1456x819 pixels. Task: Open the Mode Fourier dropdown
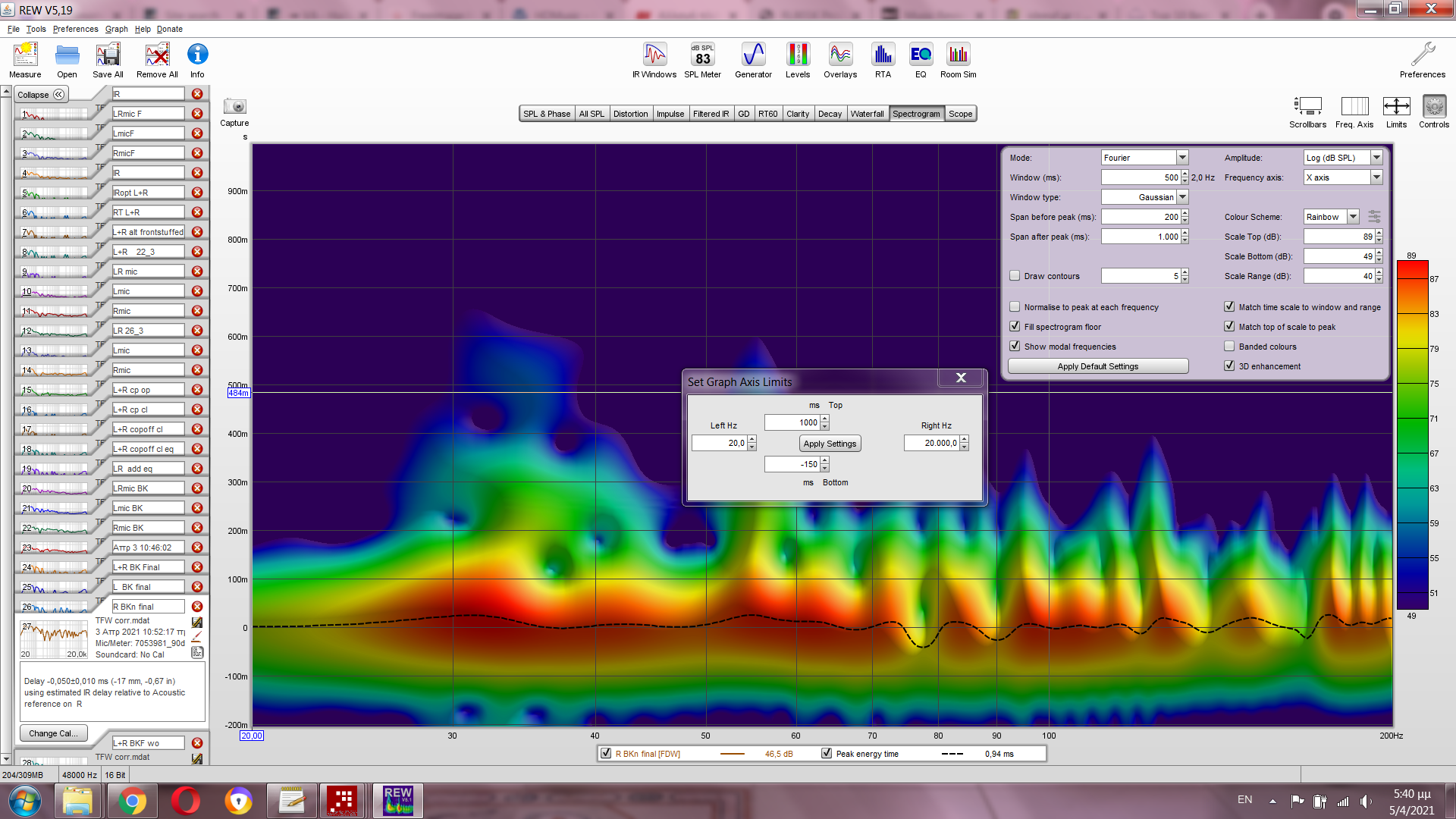pos(1182,158)
